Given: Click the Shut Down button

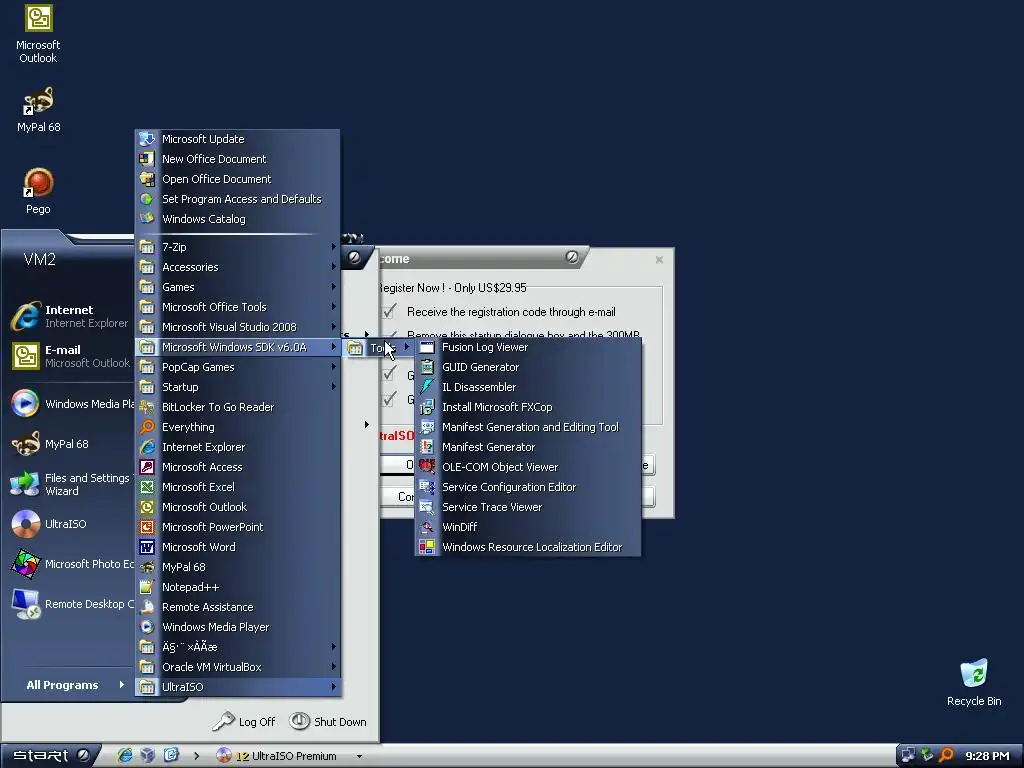Looking at the screenshot, I should (x=328, y=722).
